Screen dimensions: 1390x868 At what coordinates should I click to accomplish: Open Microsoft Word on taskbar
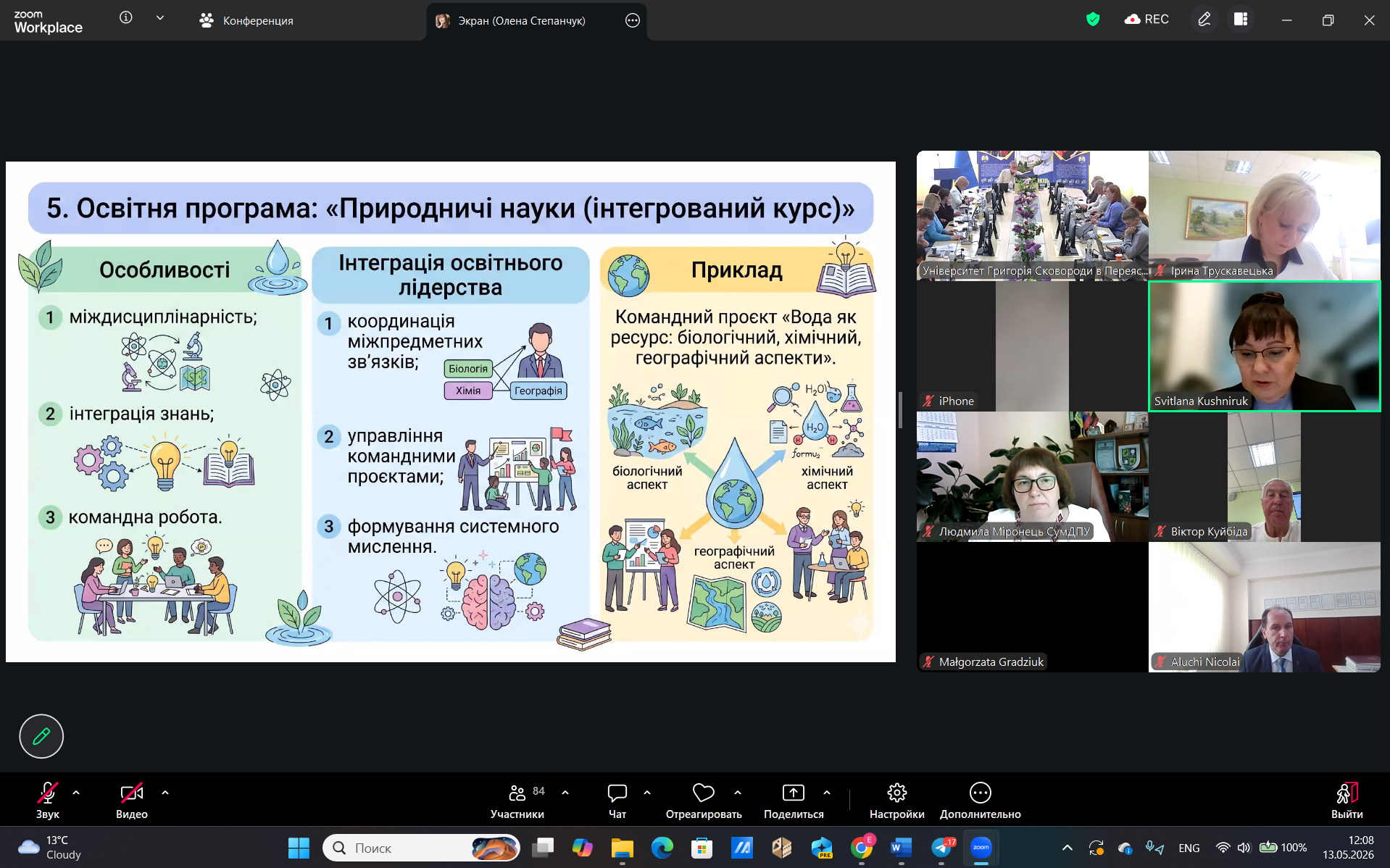point(901,848)
